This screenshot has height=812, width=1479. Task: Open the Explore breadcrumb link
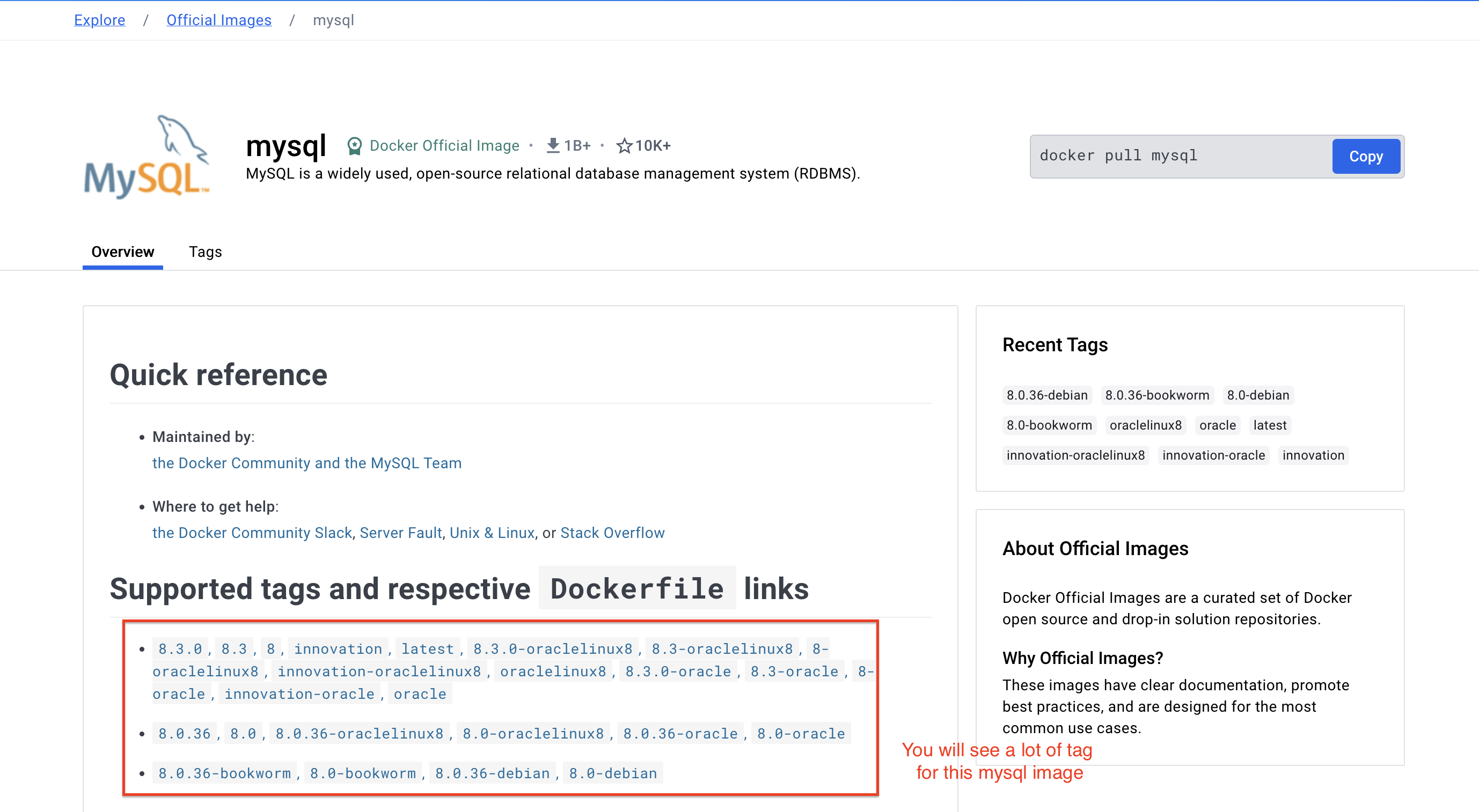[x=99, y=20]
